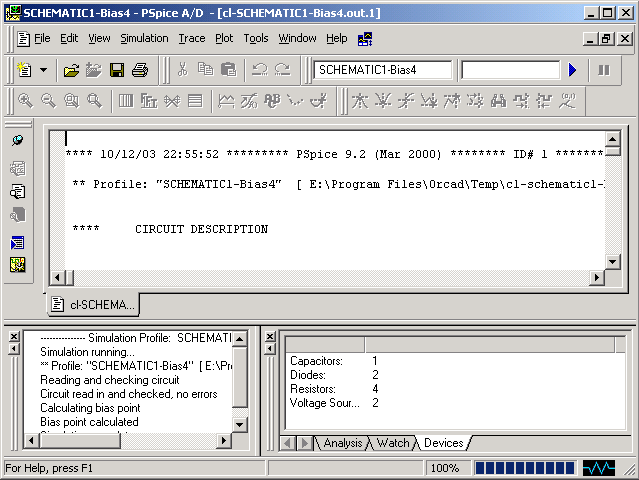Click the Cursor Peak icon
Screen dimensions: 639x480
[360, 101]
